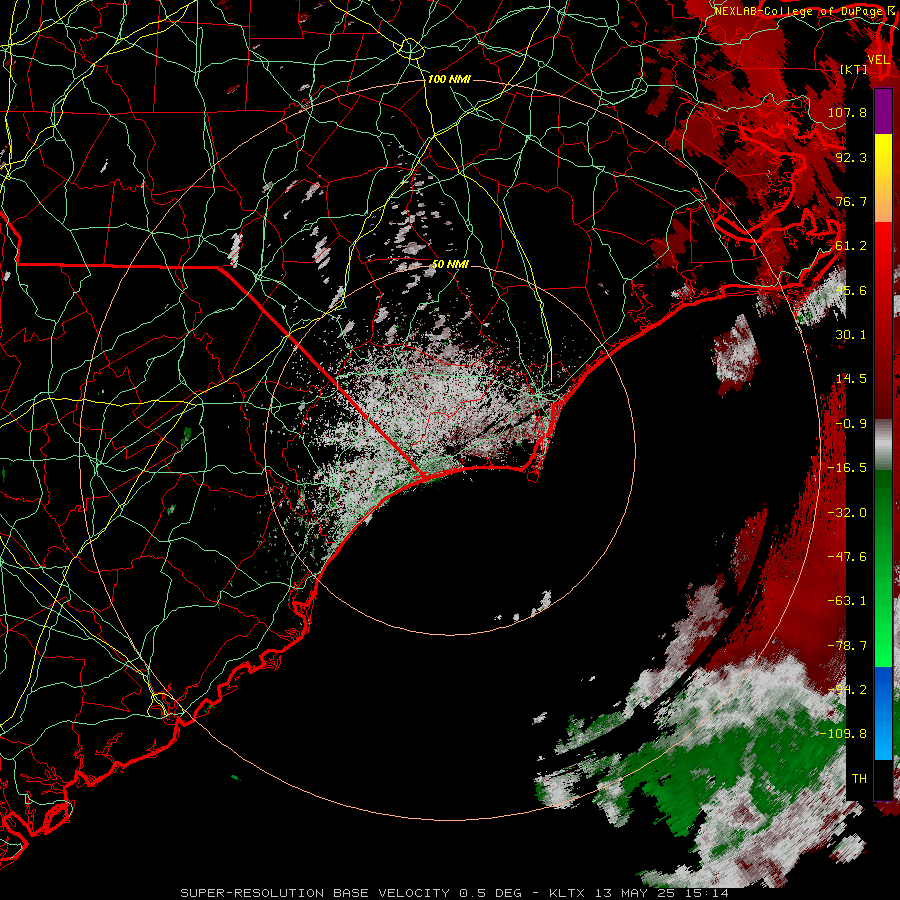This screenshot has height=900, width=900.
Task: Pick the blue segment of the velocity color bar
Action: [x=883, y=712]
